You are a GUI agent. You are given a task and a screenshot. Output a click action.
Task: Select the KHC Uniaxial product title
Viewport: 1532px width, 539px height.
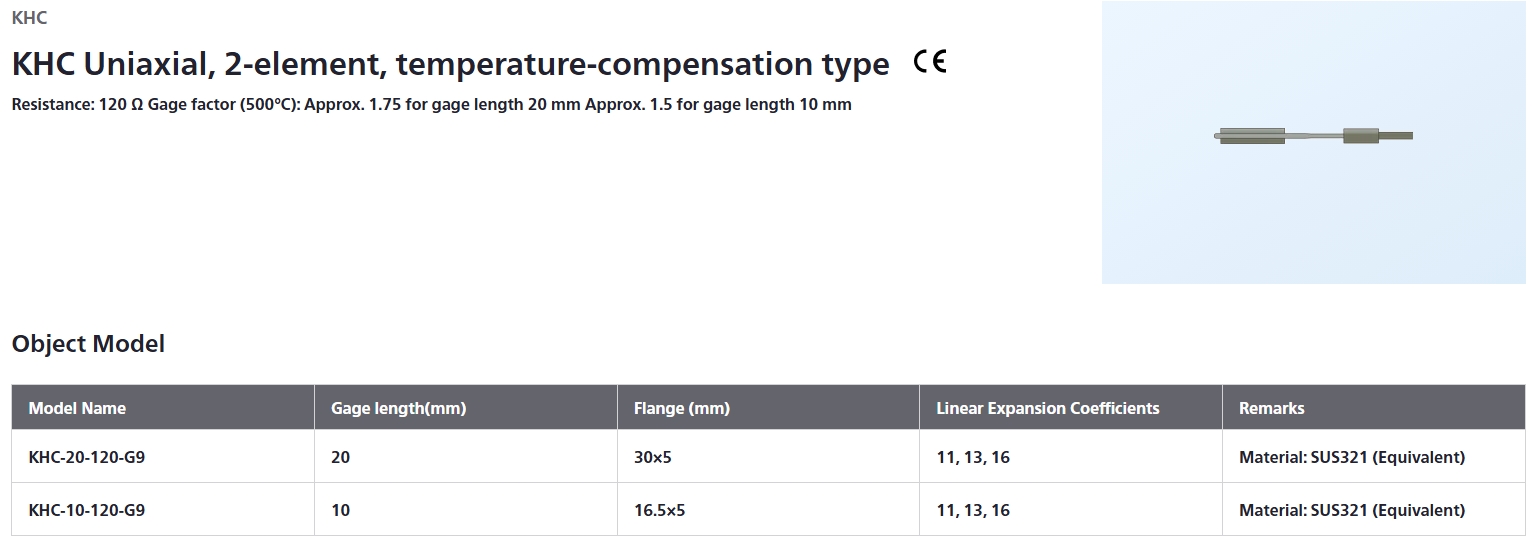click(x=450, y=64)
